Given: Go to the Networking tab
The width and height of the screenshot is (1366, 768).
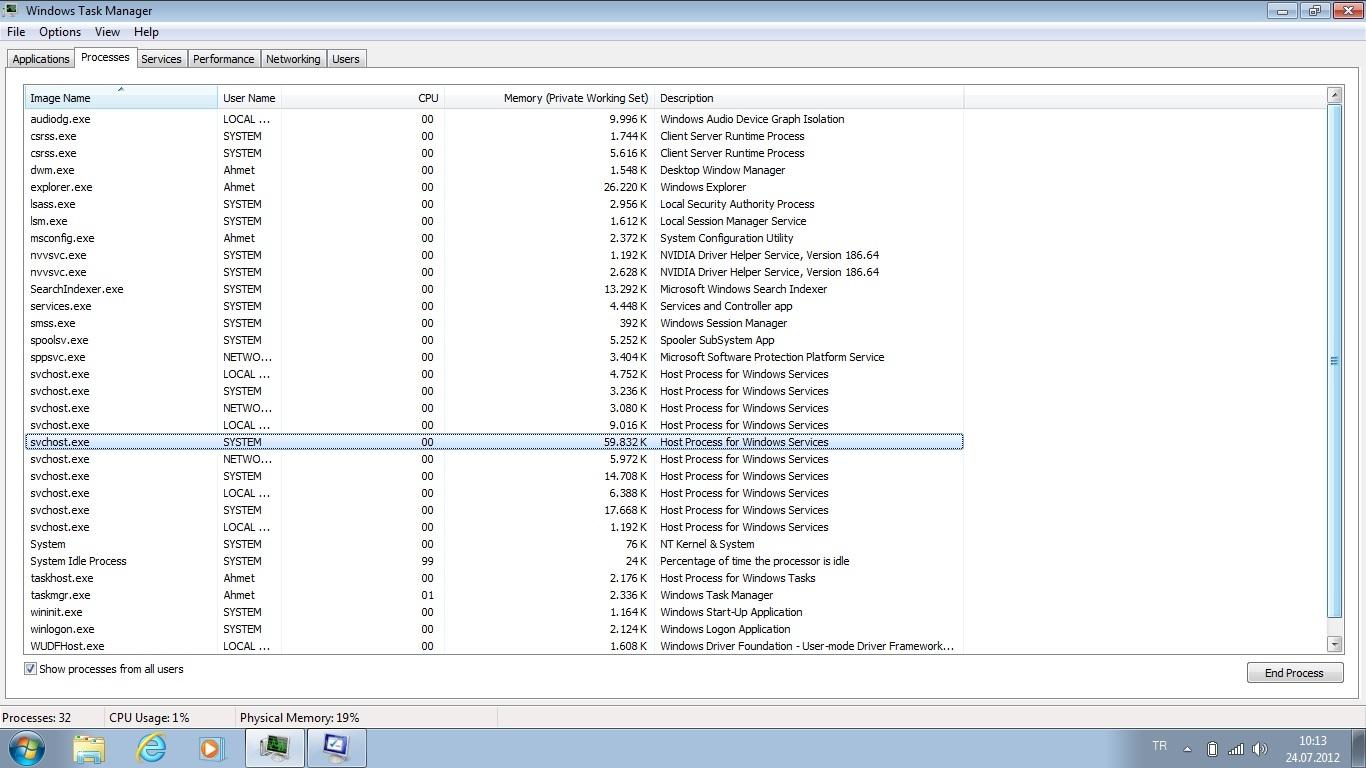Looking at the screenshot, I should click(x=293, y=59).
